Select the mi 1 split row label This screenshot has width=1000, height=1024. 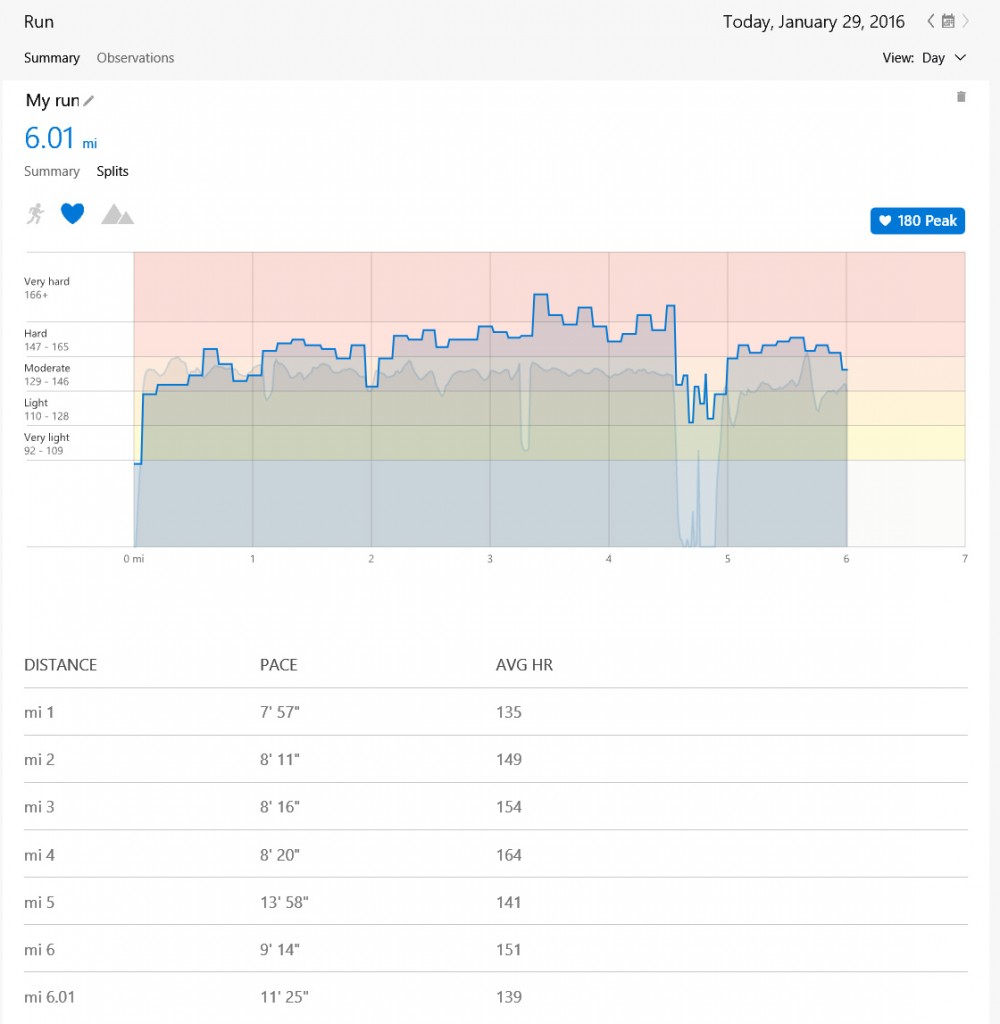[x=39, y=712]
